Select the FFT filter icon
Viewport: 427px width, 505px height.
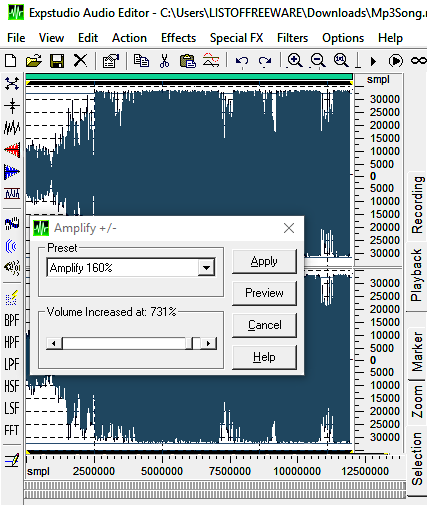point(12,430)
